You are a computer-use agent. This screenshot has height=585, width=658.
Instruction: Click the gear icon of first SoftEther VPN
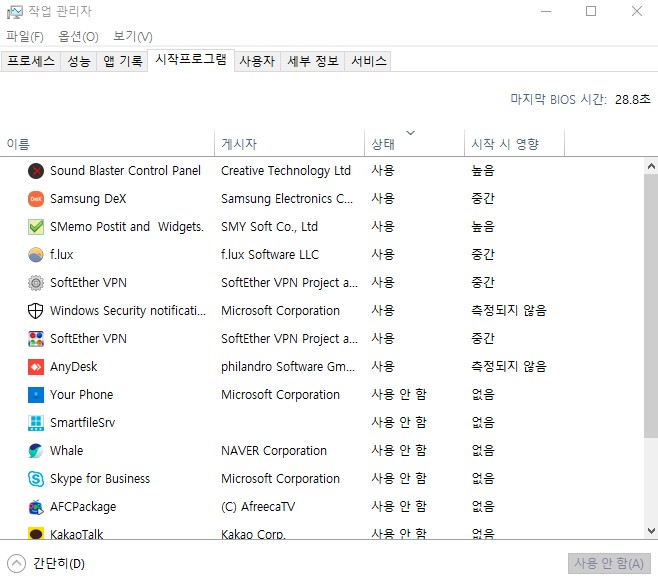pos(36,283)
